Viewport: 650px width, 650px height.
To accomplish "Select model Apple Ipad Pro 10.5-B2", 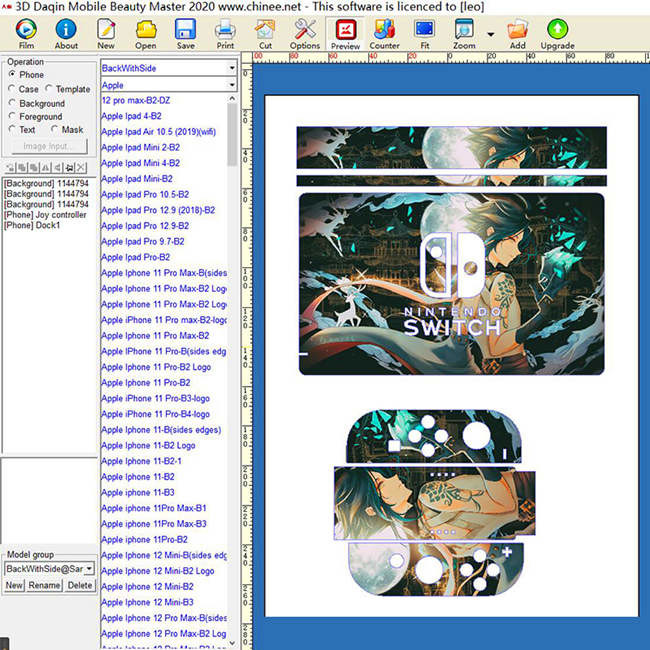I will (x=145, y=194).
